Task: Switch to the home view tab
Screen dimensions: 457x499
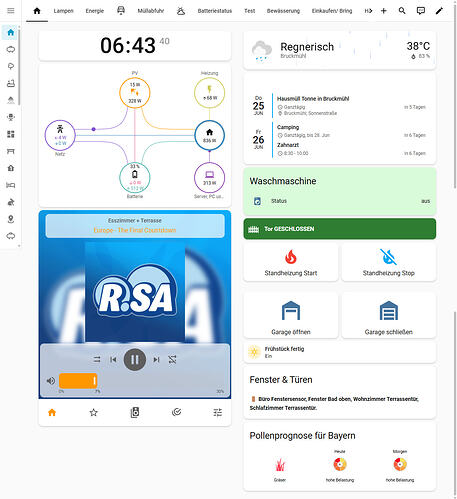Action: click(37, 11)
